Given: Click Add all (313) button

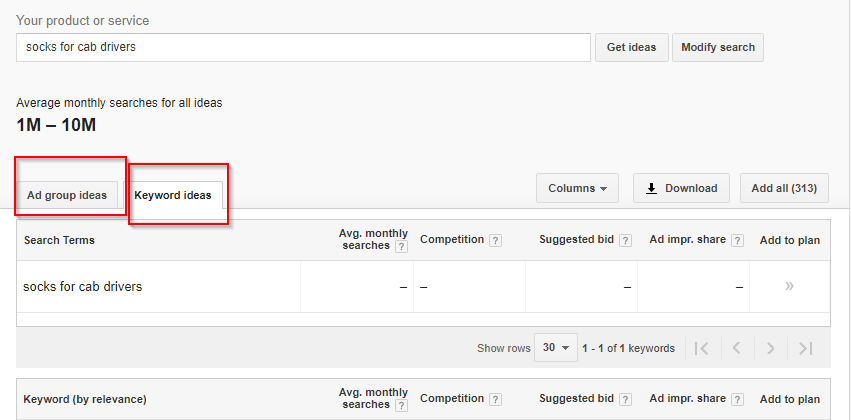Looking at the screenshot, I should point(784,188).
